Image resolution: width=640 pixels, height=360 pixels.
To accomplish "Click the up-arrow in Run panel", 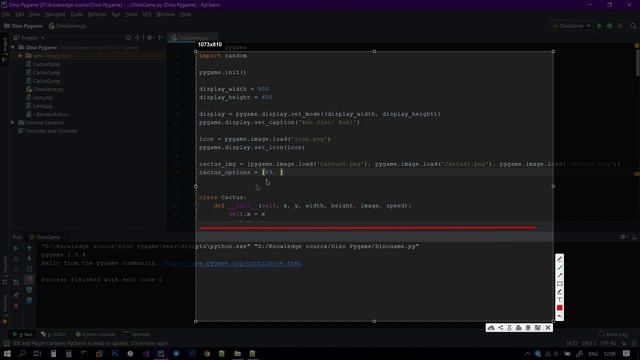I will [29, 248].
